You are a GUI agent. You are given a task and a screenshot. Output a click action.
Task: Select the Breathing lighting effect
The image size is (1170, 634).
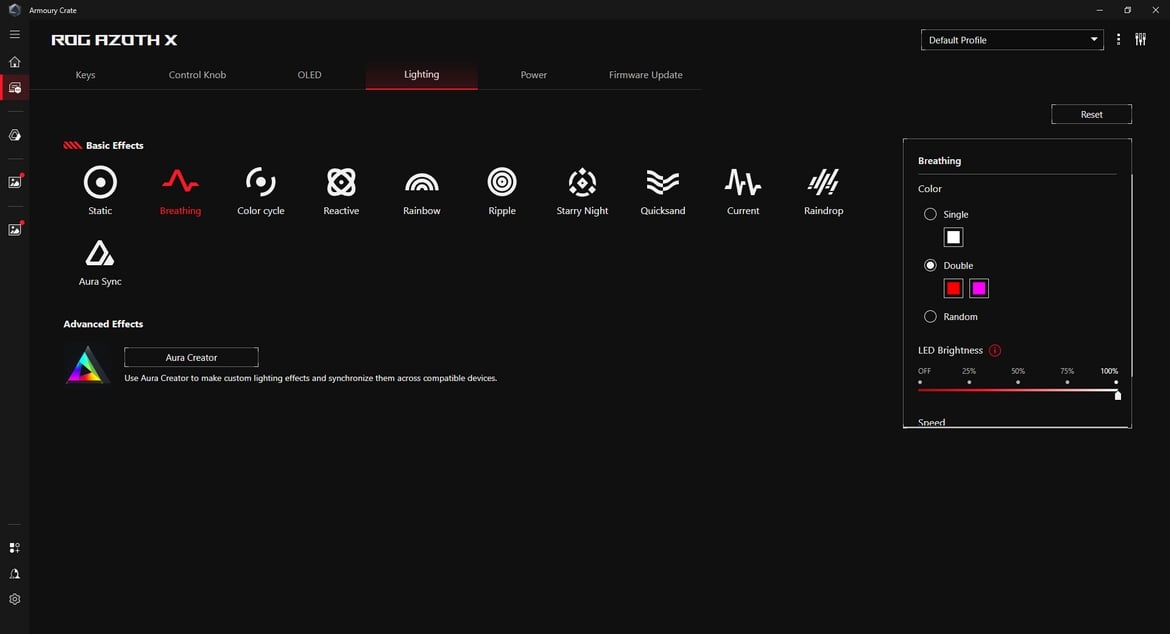[x=180, y=191]
